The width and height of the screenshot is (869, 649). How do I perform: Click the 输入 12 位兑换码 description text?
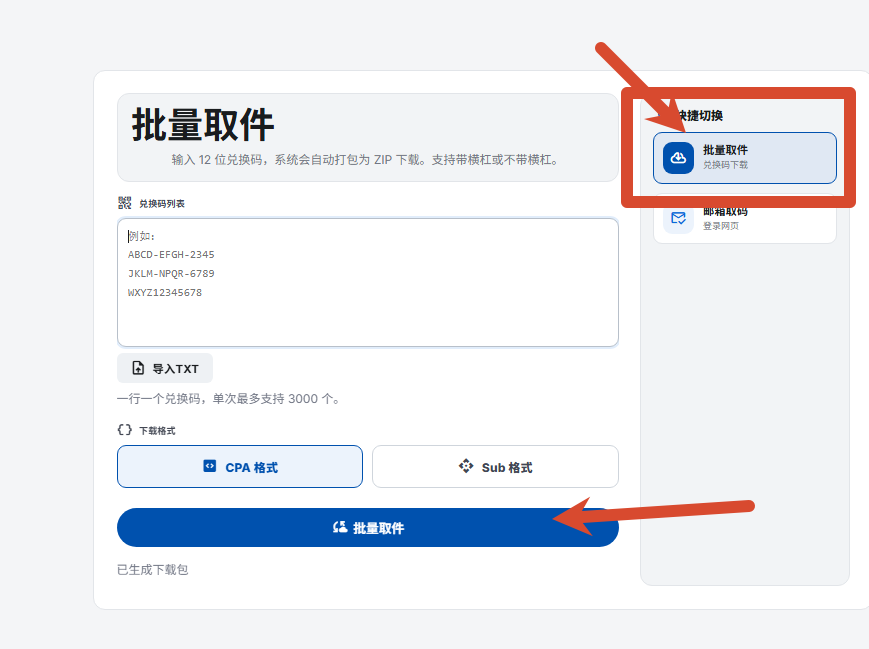click(364, 160)
